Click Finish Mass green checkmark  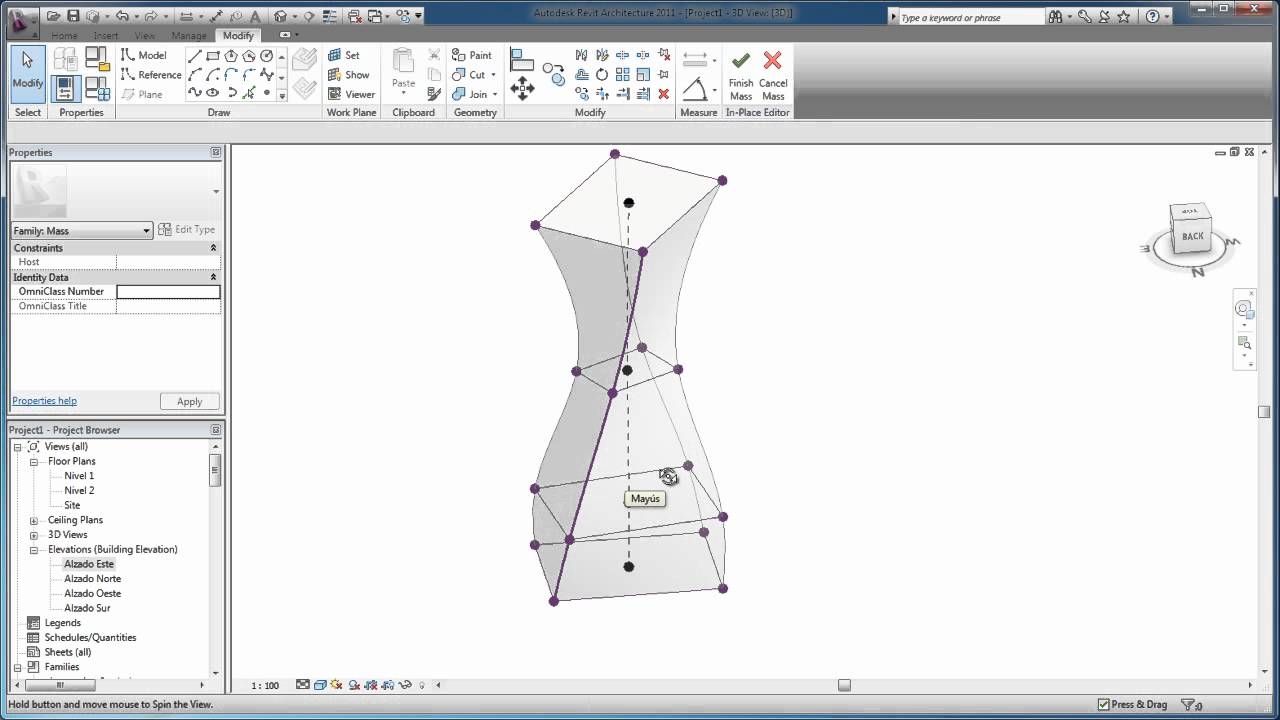741,76
